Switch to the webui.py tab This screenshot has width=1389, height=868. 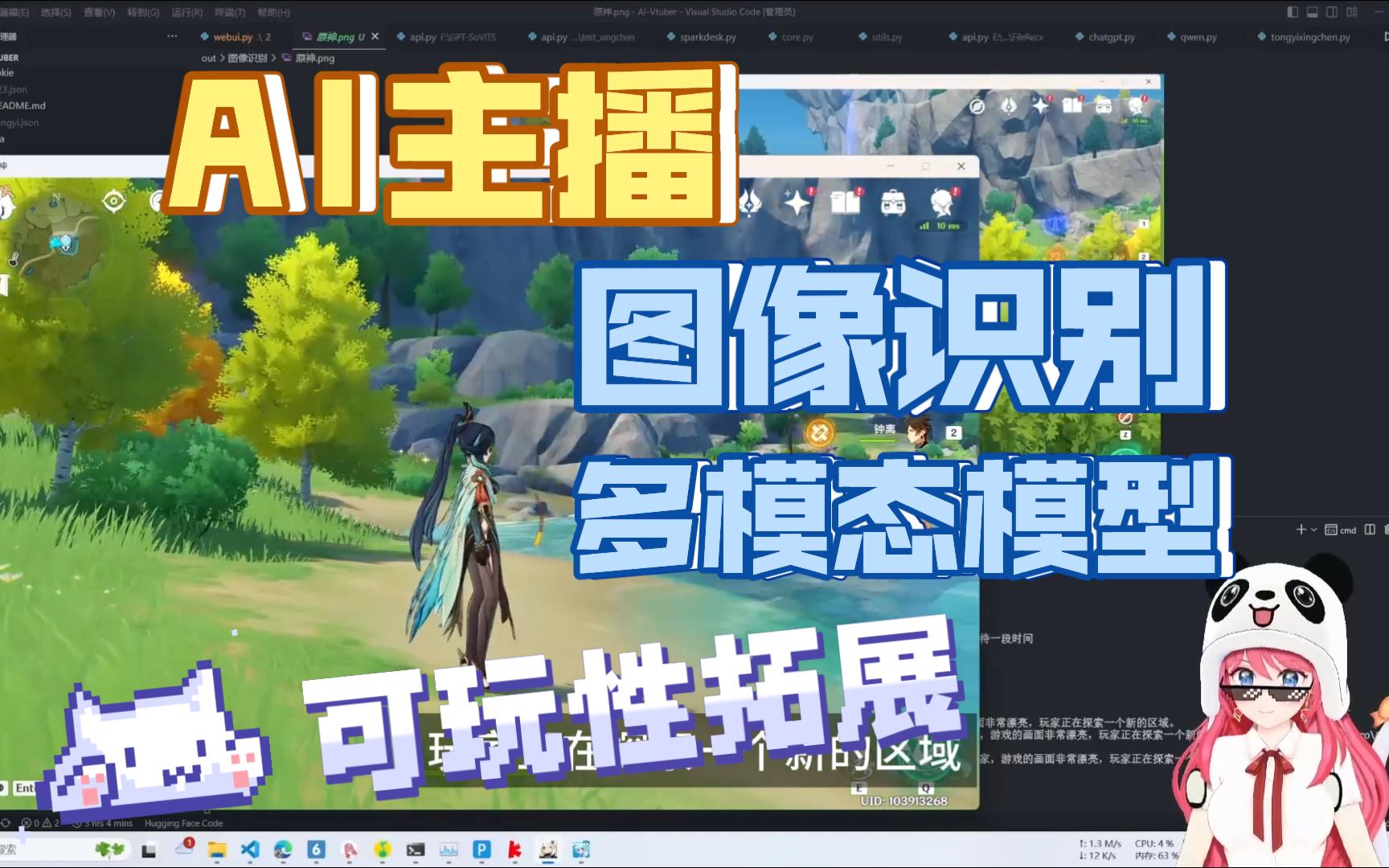click(236, 37)
